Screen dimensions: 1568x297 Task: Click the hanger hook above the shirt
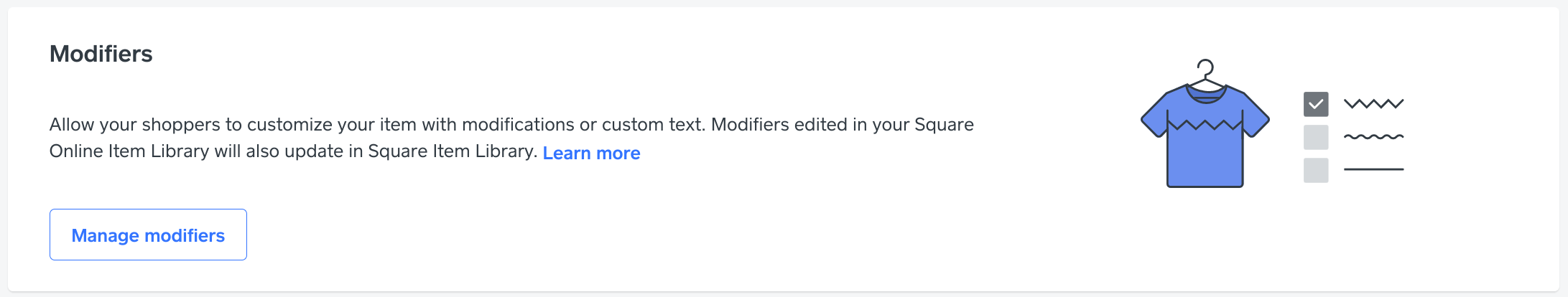1206,68
